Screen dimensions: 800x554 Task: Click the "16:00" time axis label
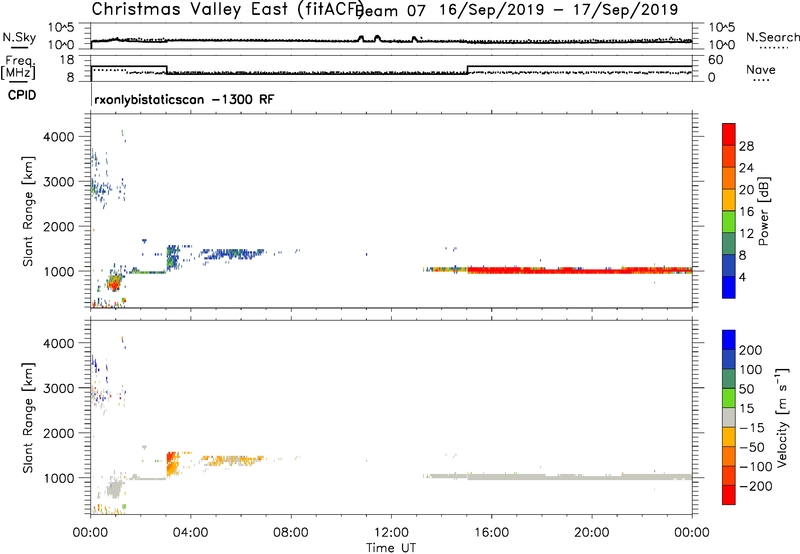[x=491, y=533]
